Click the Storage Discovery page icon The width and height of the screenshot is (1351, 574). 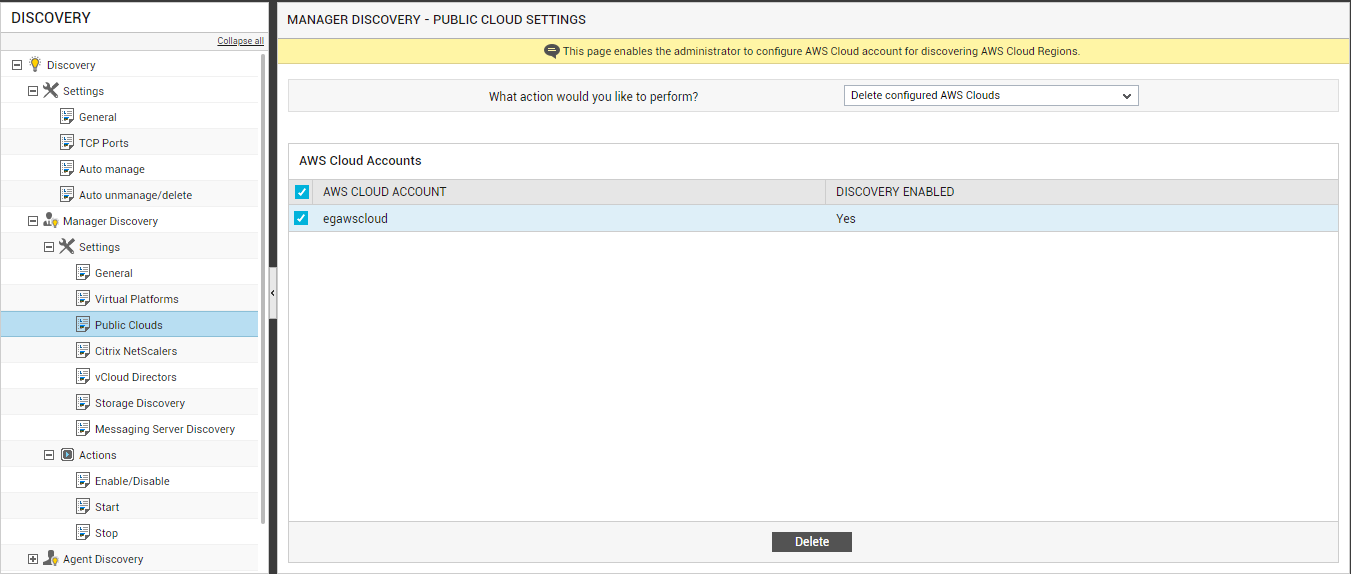(x=83, y=402)
